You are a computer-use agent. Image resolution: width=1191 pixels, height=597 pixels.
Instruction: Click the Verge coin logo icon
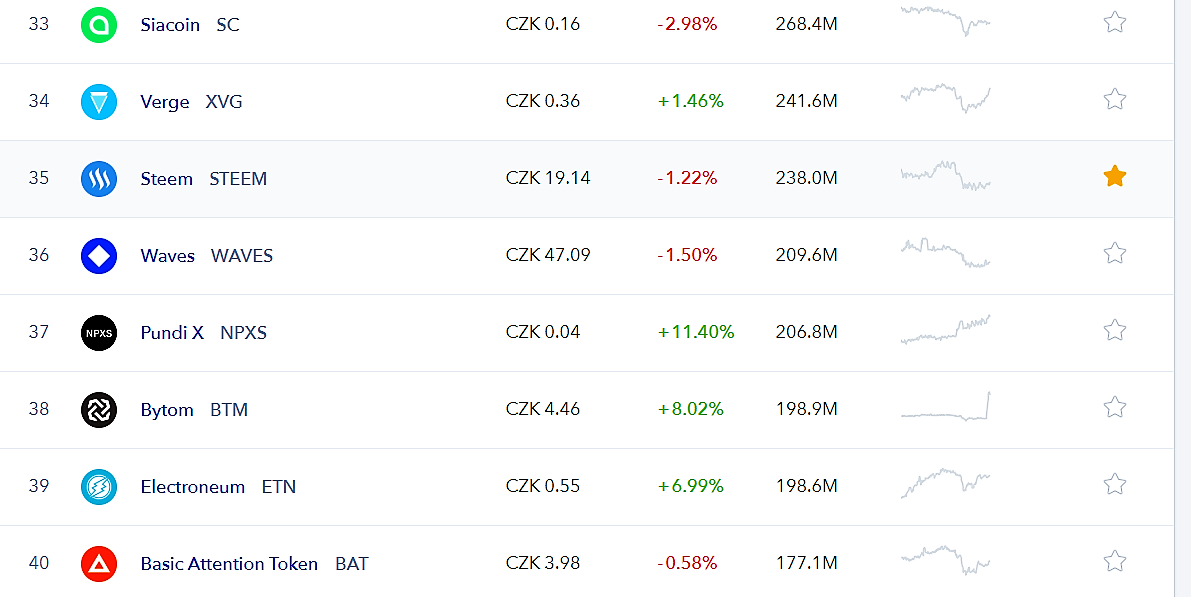99,101
